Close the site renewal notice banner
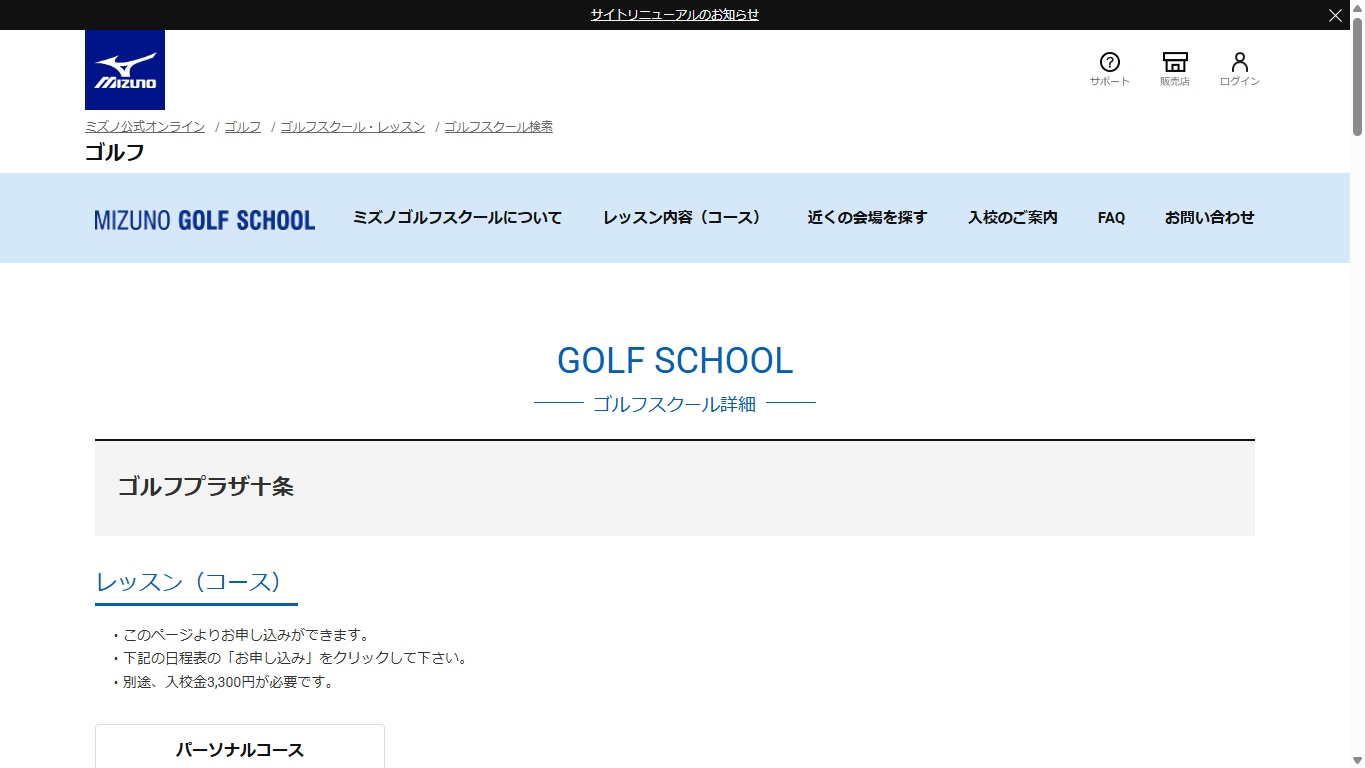This screenshot has height=768, width=1365. [1335, 15]
